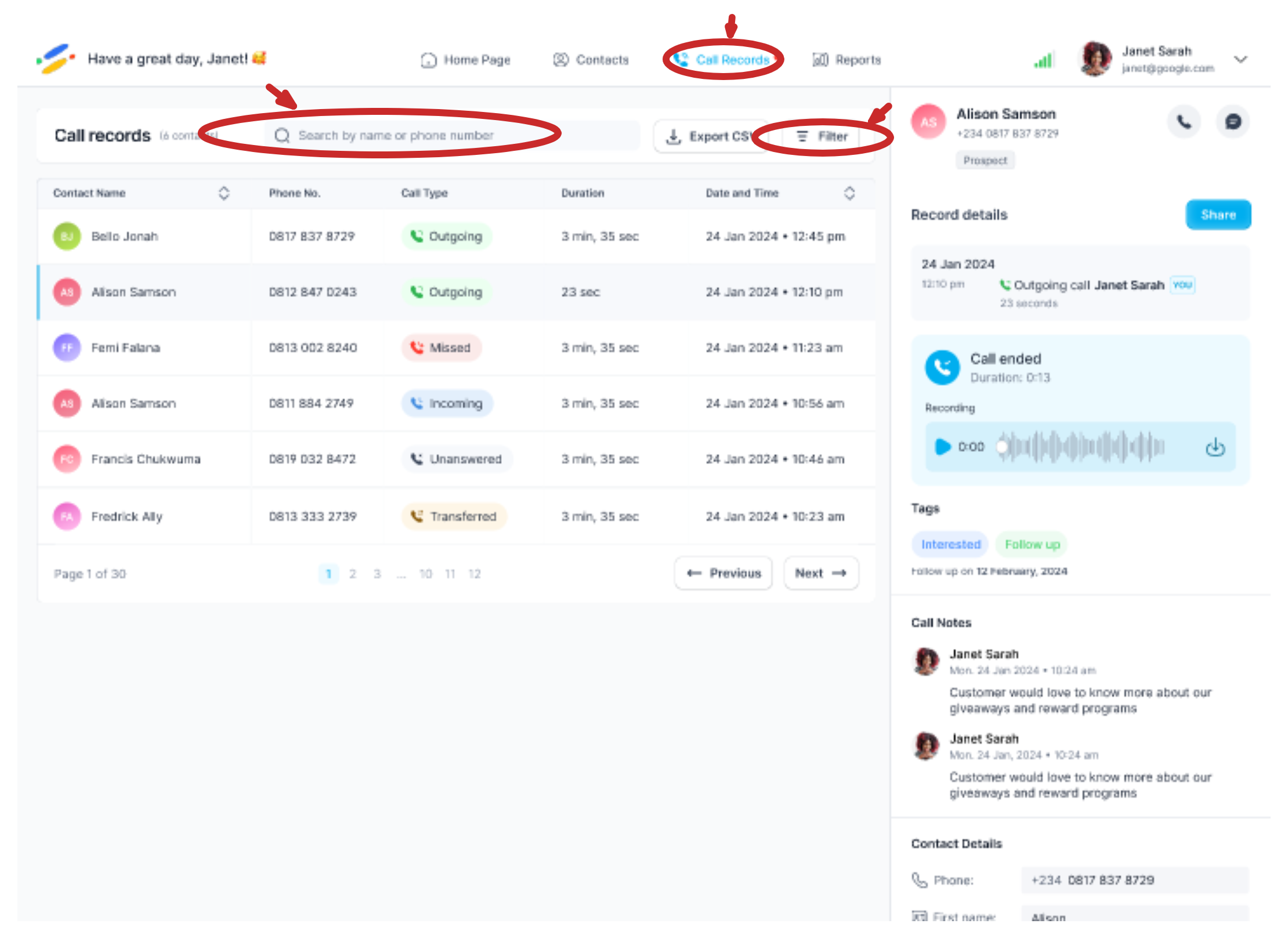1288x938 pixels.
Task: Navigate to the Home Page tab
Action: pyautogui.click(x=466, y=60)
